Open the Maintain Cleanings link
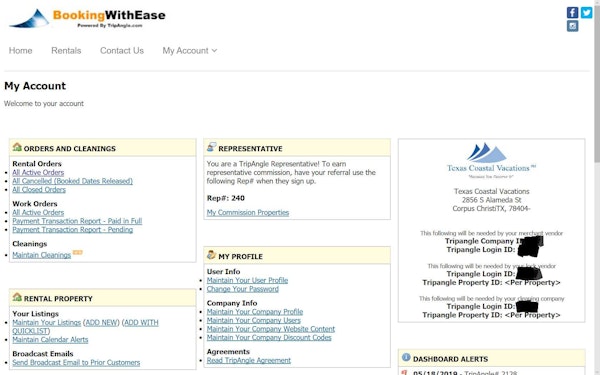The height and width of the screenshot is (375, 600). 41,255
